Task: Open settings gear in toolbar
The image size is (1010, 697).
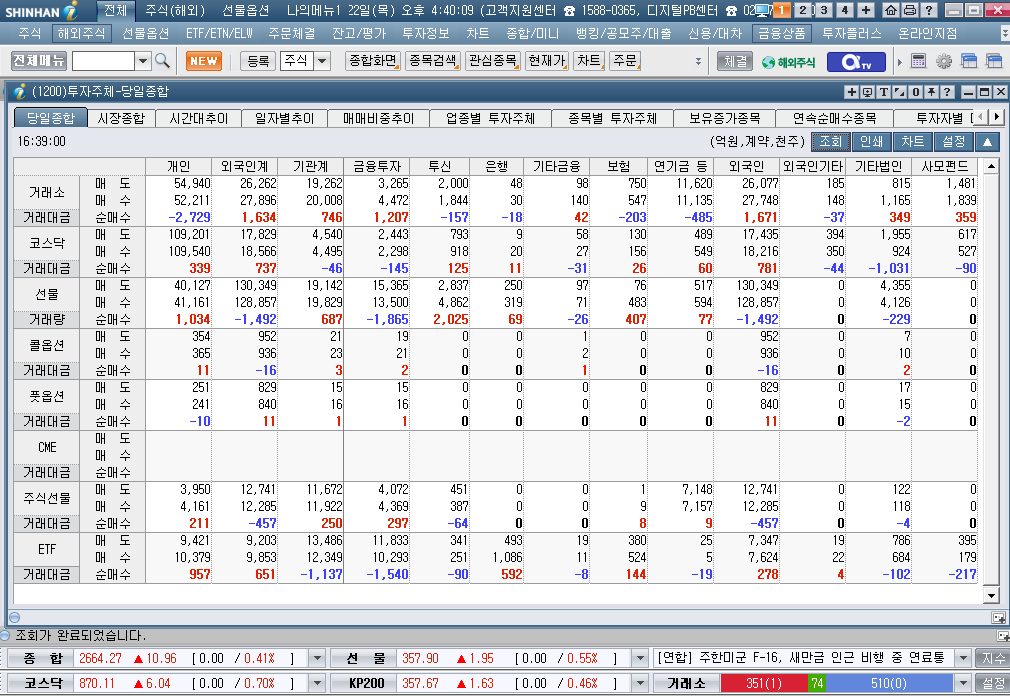Action: pyautogui.click(x=944, y=61)
